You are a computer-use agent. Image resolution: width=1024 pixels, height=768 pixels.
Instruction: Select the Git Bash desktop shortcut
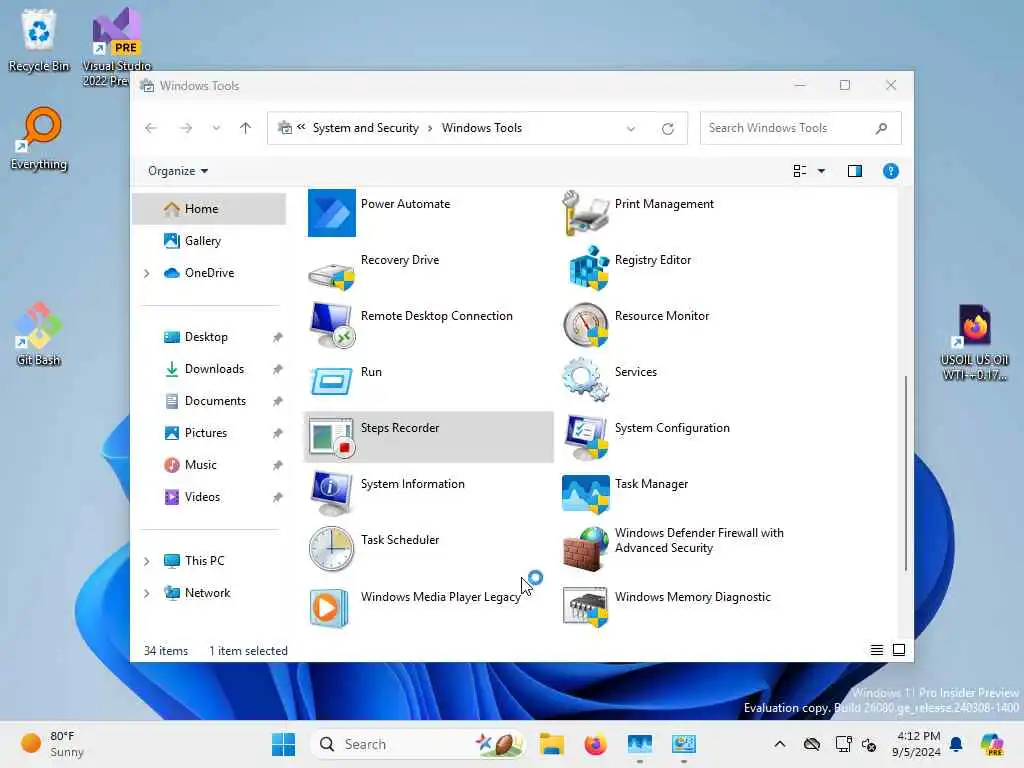click(x=39, y=334)
